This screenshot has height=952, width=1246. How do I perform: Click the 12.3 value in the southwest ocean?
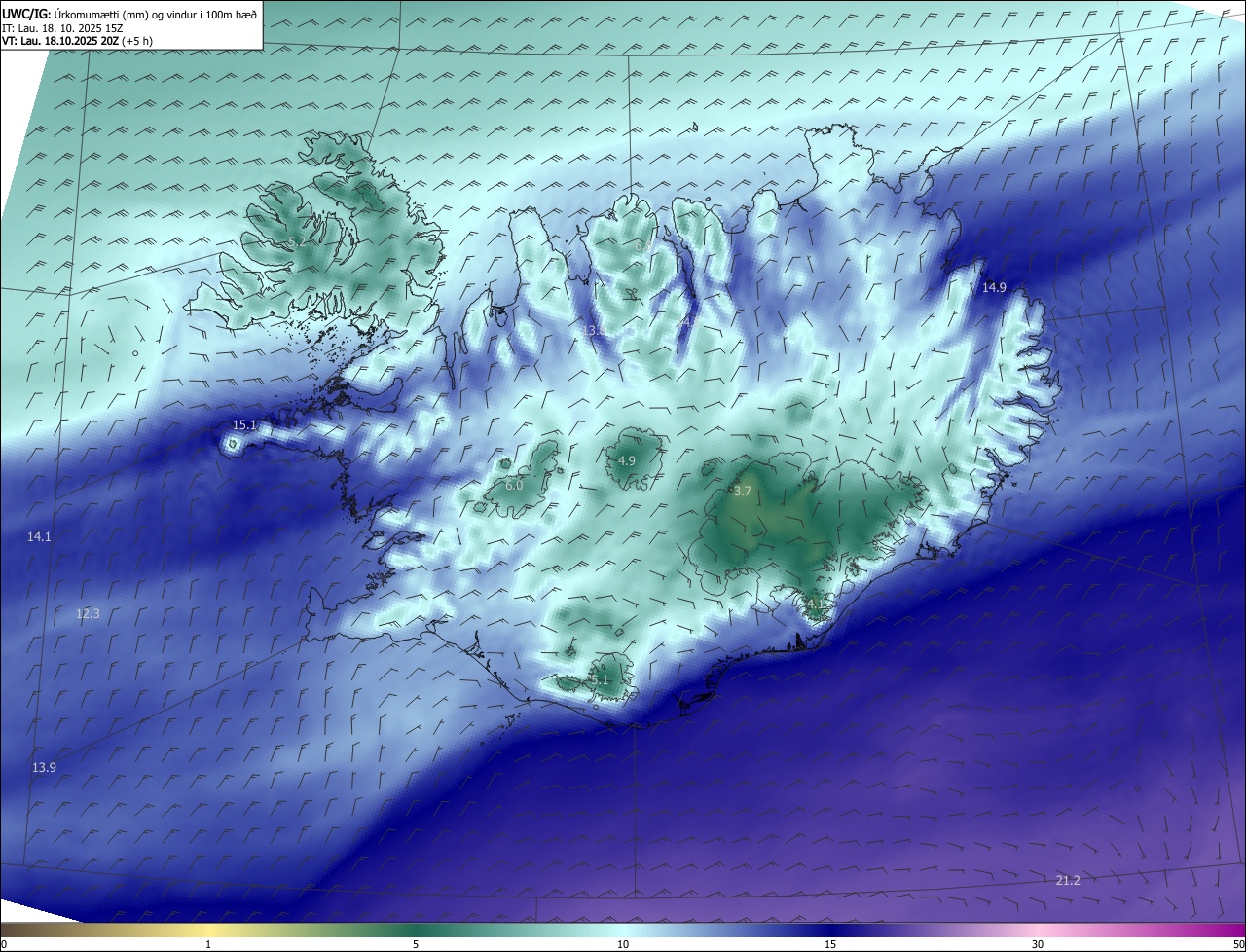pos(88,613)
